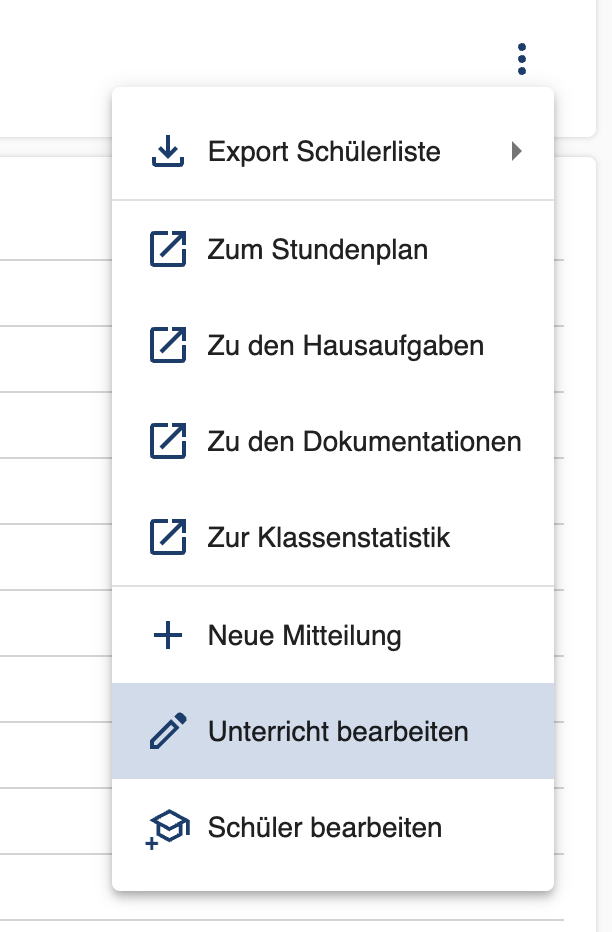Click the plus icon beside Neue Mitteilung

pyautogui.click(x=168, y=635)
